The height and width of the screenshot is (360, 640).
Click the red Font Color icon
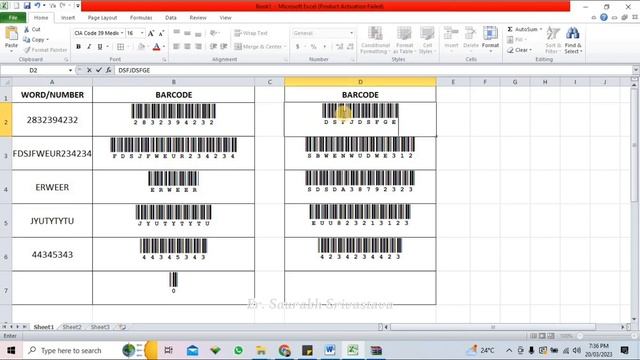[x=156, y=47]
